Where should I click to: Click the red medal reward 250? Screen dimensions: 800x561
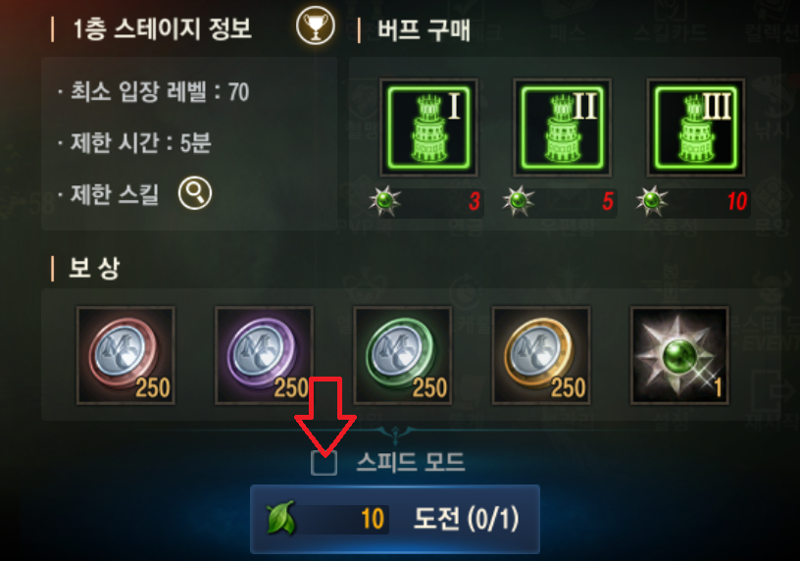pos(126,355)
